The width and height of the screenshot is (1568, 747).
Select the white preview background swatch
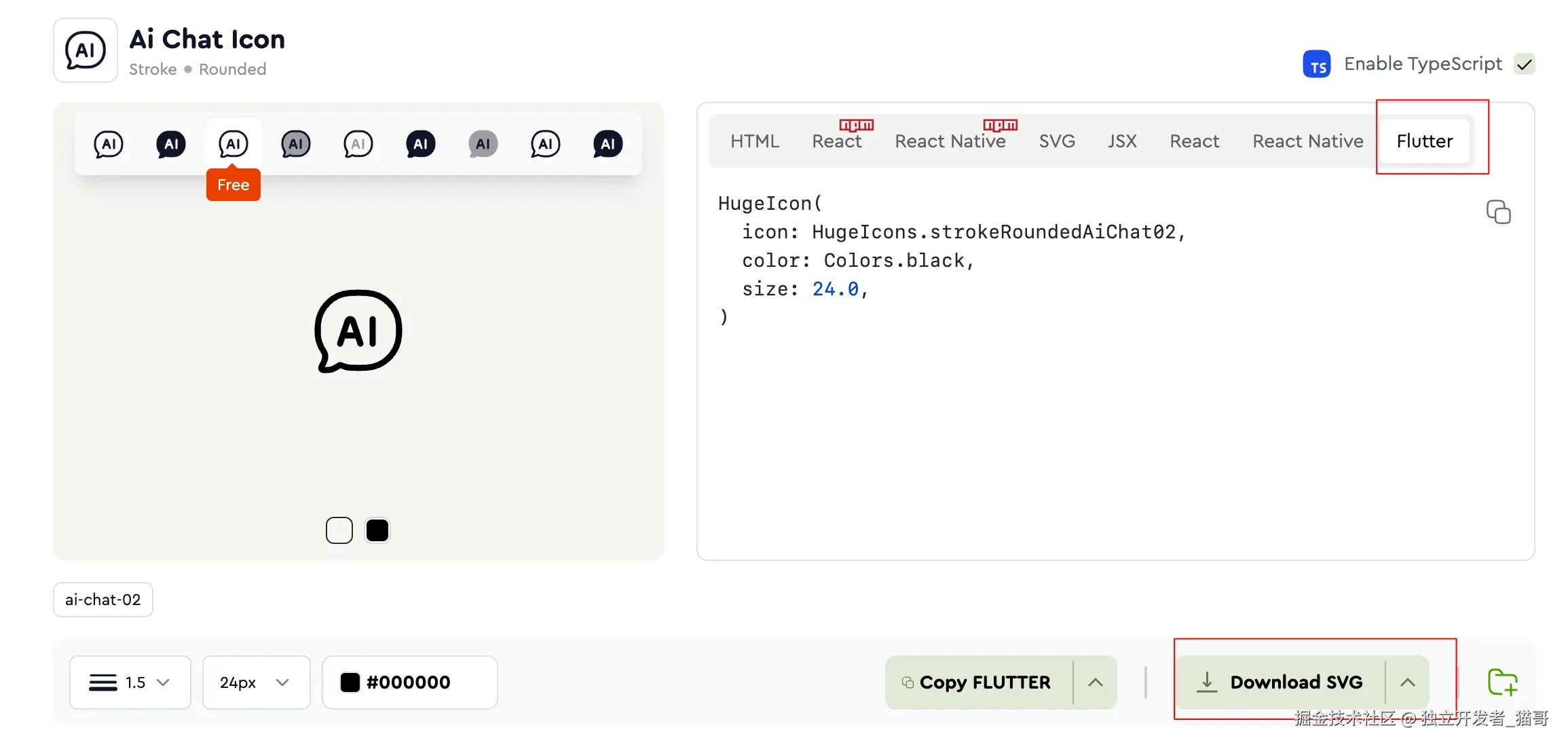[339, 530]
